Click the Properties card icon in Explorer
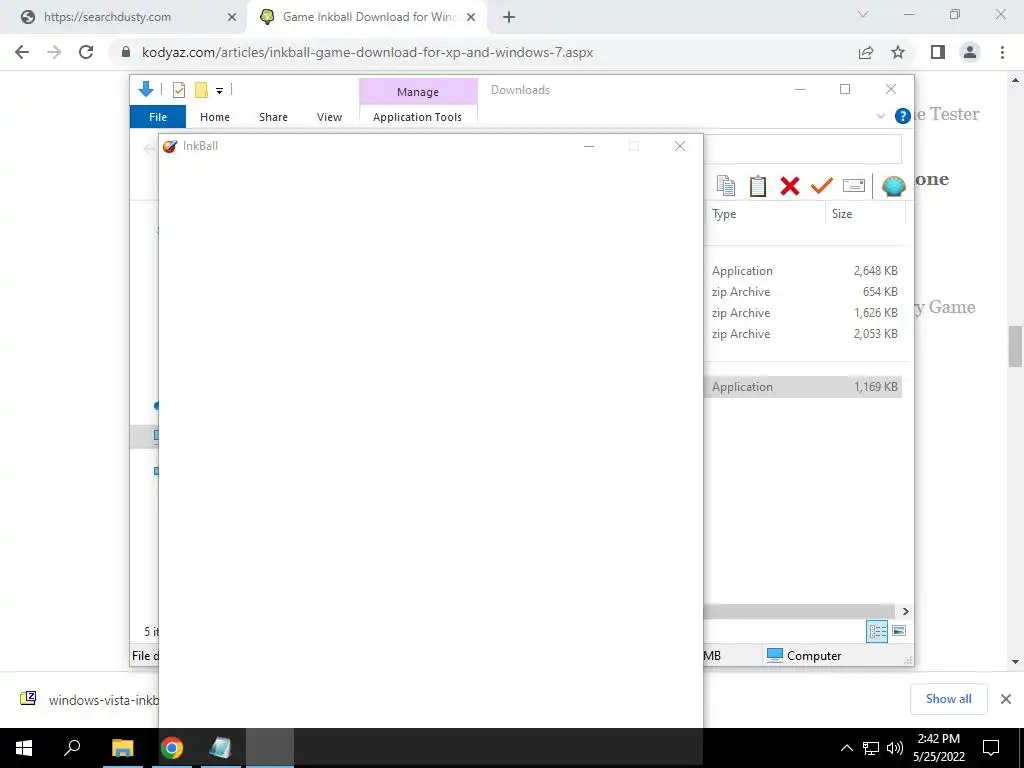 pos(854,186)
